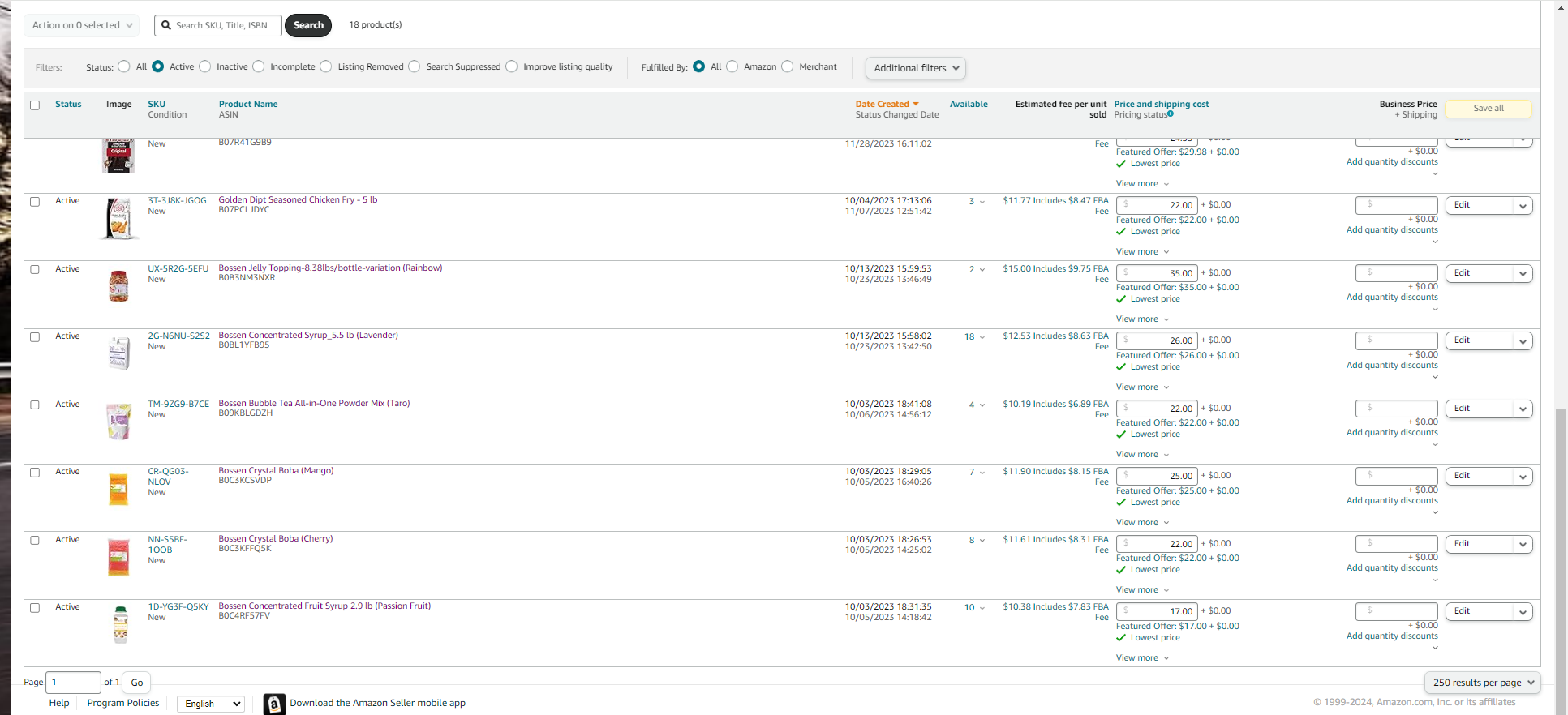The image size is (1568, 715).
Task: Click the Go page button
Action: click(x=137, y=683)
